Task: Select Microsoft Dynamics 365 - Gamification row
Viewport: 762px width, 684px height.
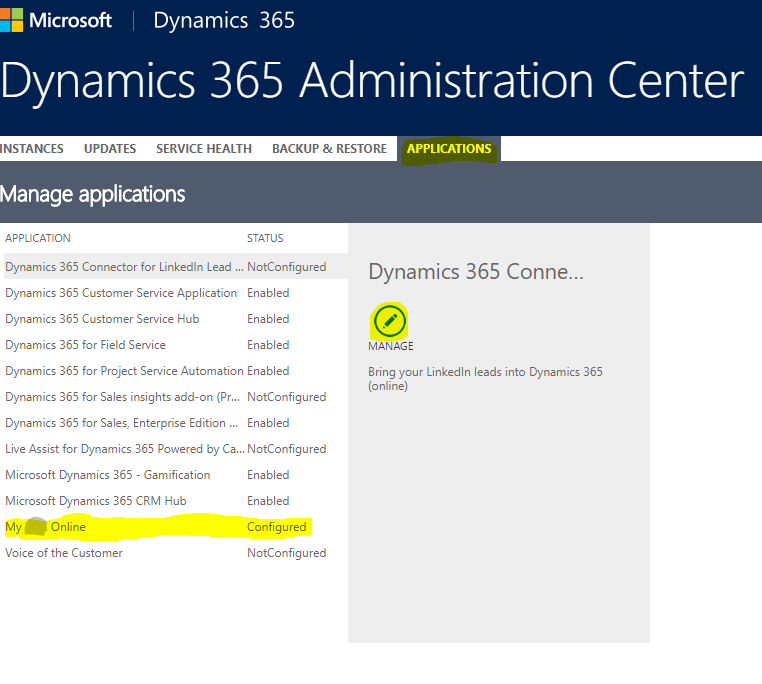Action: click(176, 474)
